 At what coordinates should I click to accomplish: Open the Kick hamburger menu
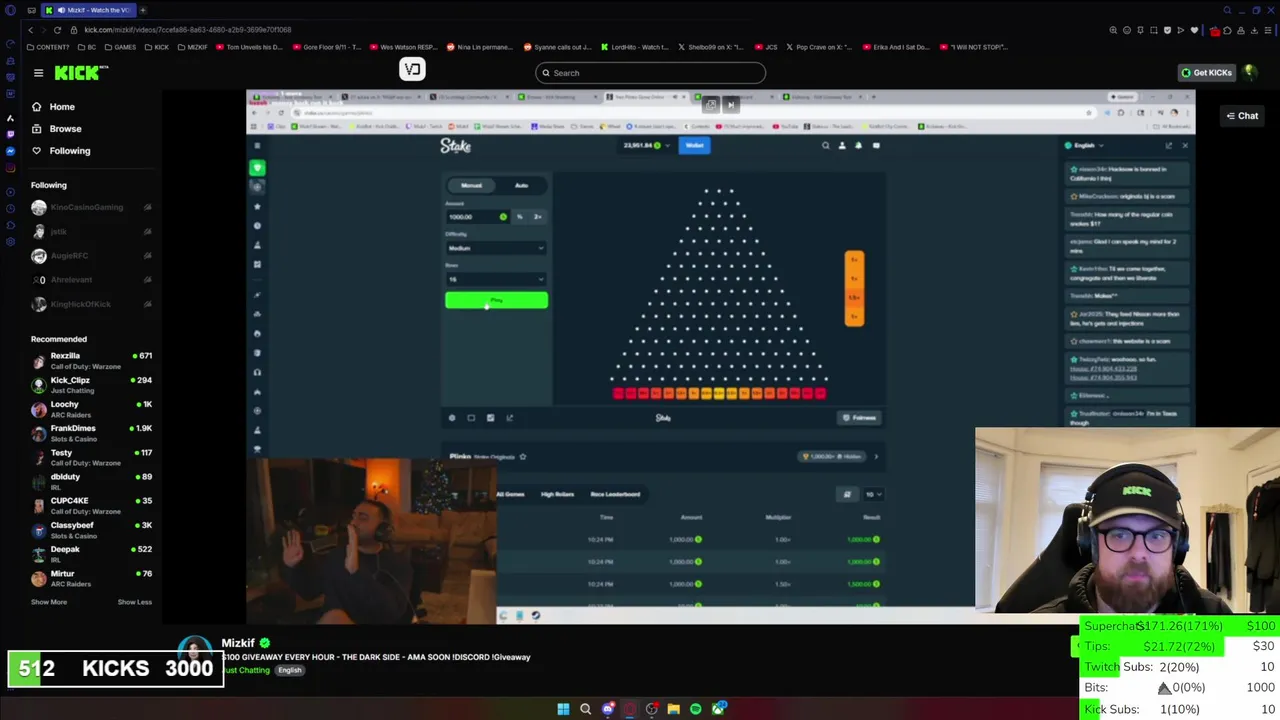tap(38, 72)
